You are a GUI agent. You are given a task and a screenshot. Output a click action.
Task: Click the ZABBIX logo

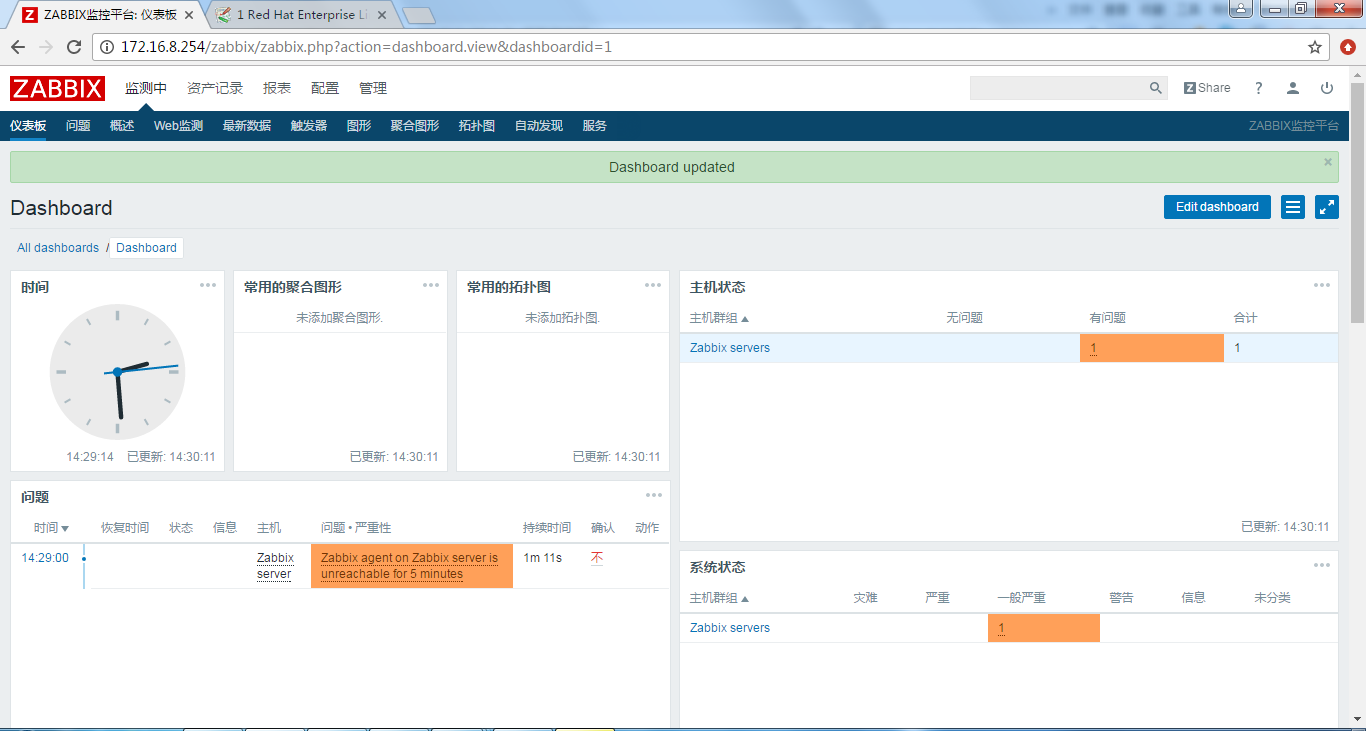(57, 88)
